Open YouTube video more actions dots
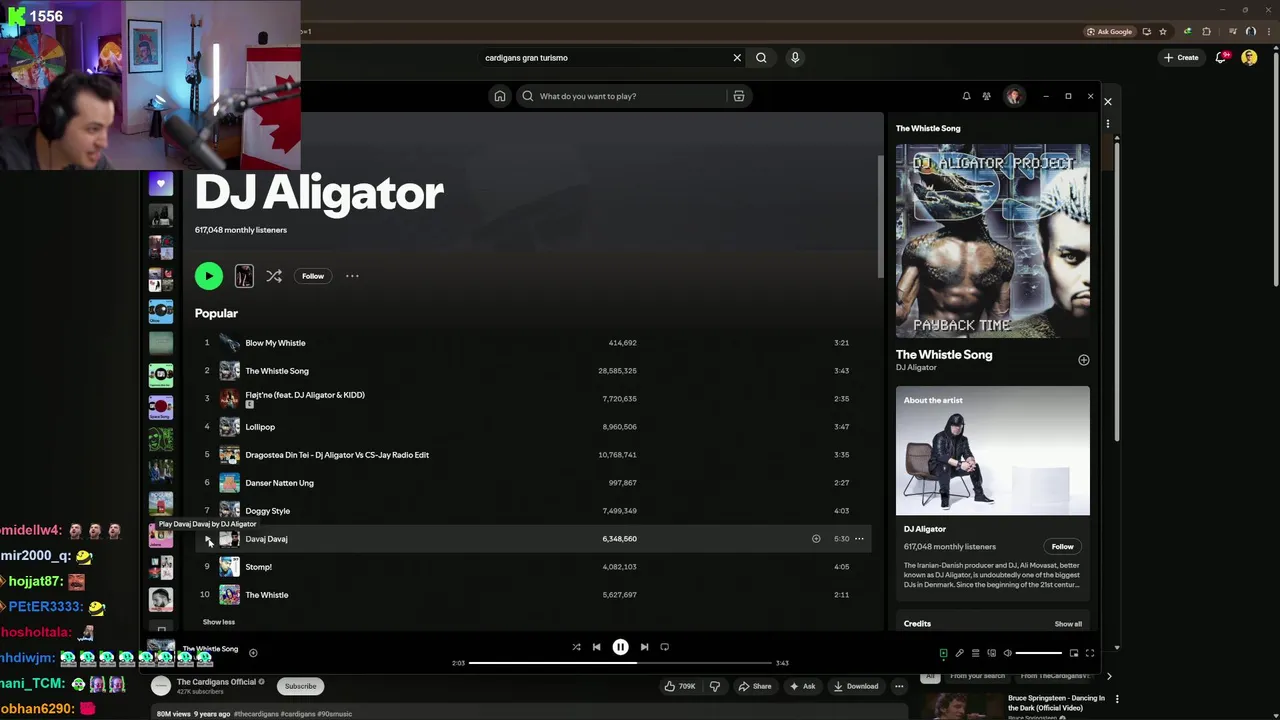 point(899,686)
